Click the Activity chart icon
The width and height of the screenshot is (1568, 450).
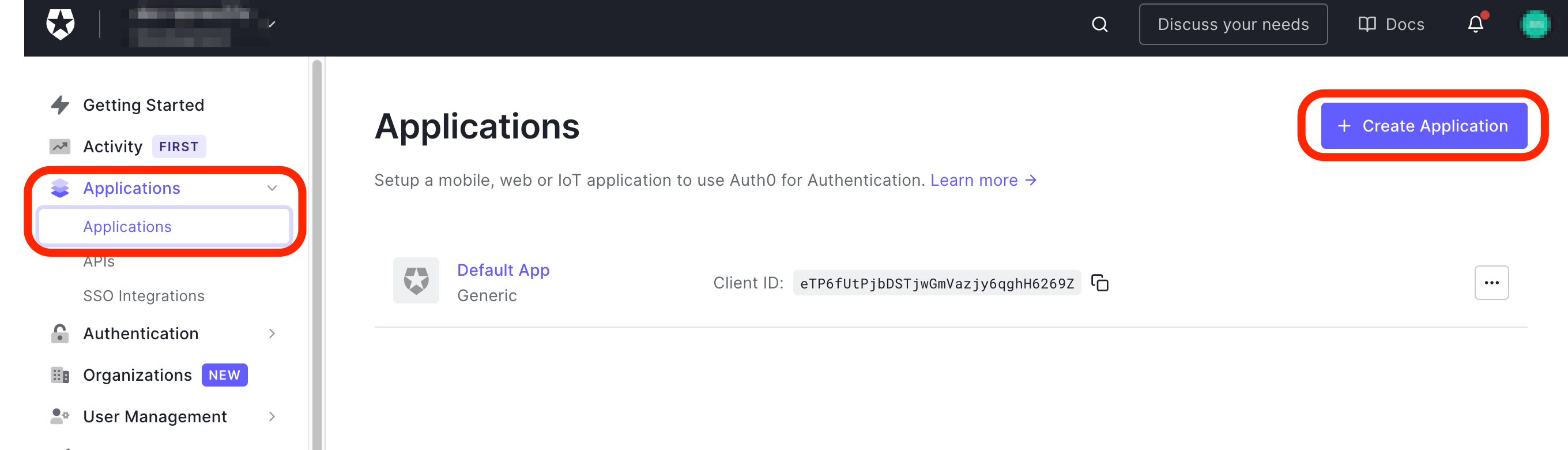[x=59, y=146]
